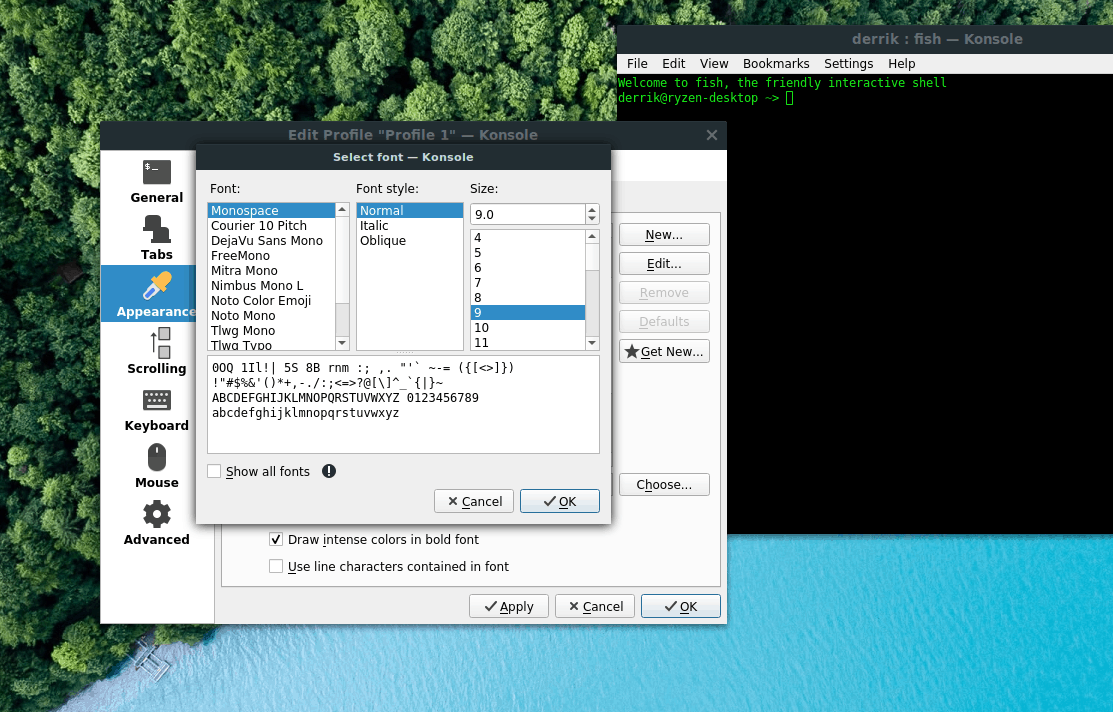1113x712 pixels.
Task: Close the Edit Profile dialog with X
Action: (712, 135)
